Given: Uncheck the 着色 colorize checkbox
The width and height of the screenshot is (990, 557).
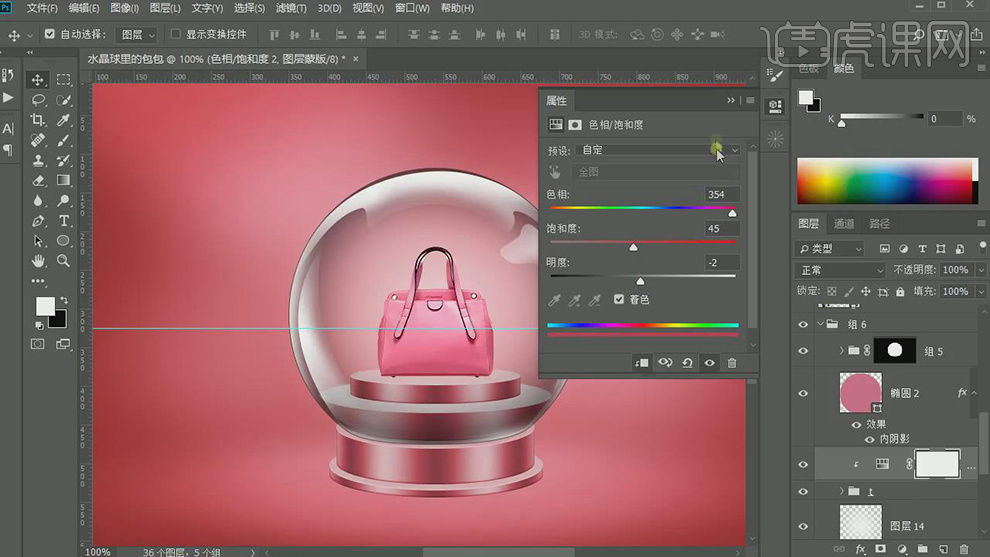Looking at the screenshot, I should 619,299.
